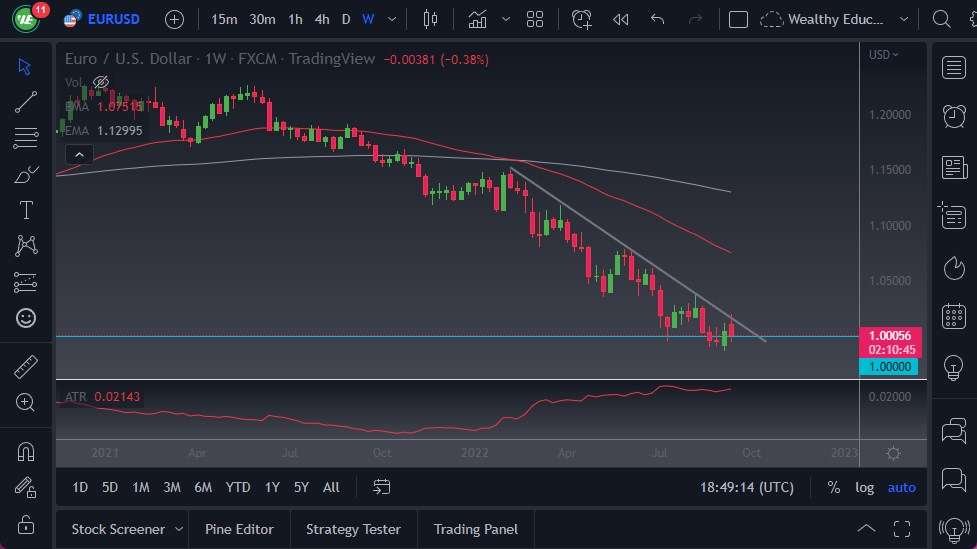Start bar replay mode
Image resolution: width=977 pixels, height=549 pixels.
620,19
